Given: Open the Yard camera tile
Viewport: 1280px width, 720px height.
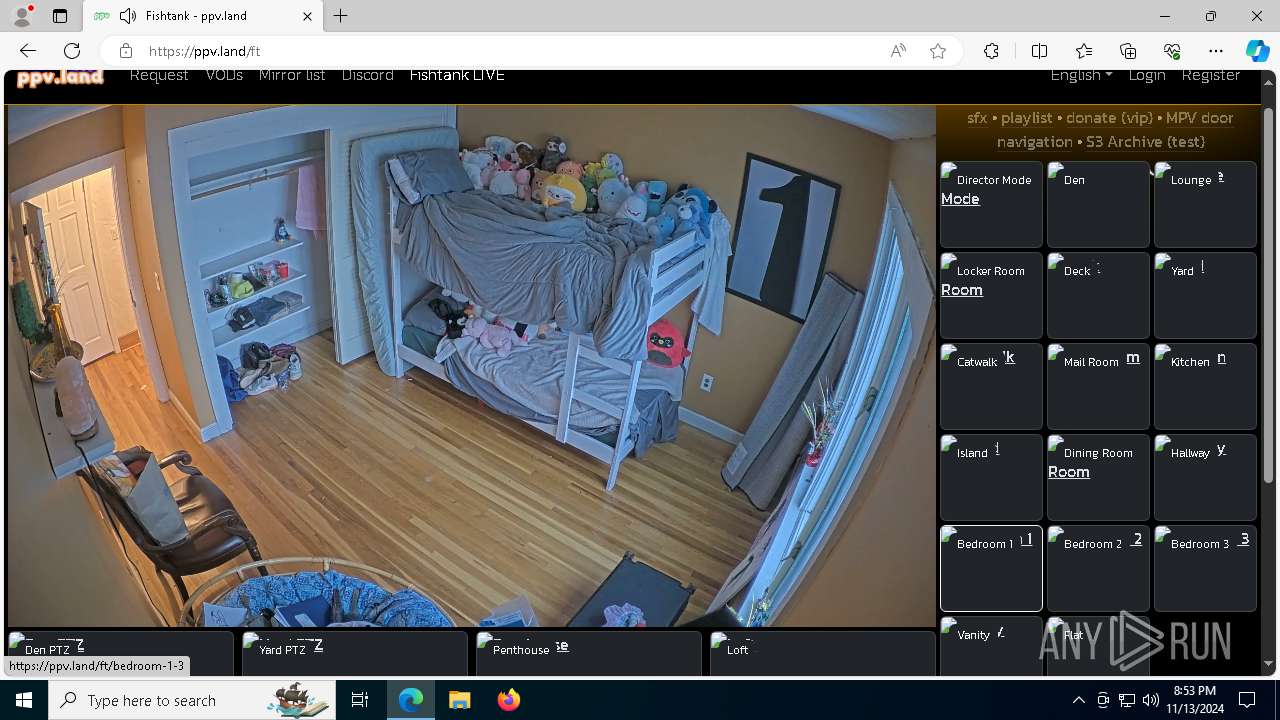Looking at the screenshot, I should tap(1205, 295).
